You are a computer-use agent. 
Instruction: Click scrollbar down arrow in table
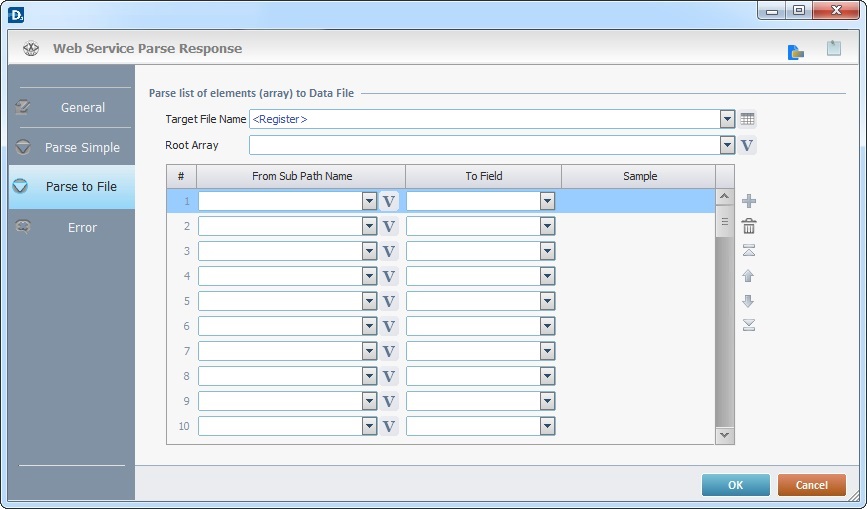[724, 435]
